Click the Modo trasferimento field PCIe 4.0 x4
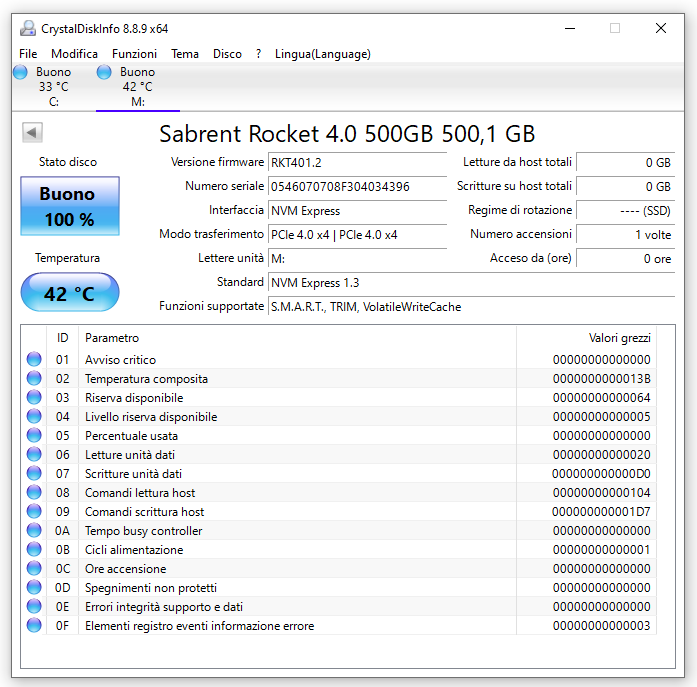This screenshot has height=687, width=697. pos(357,234)
